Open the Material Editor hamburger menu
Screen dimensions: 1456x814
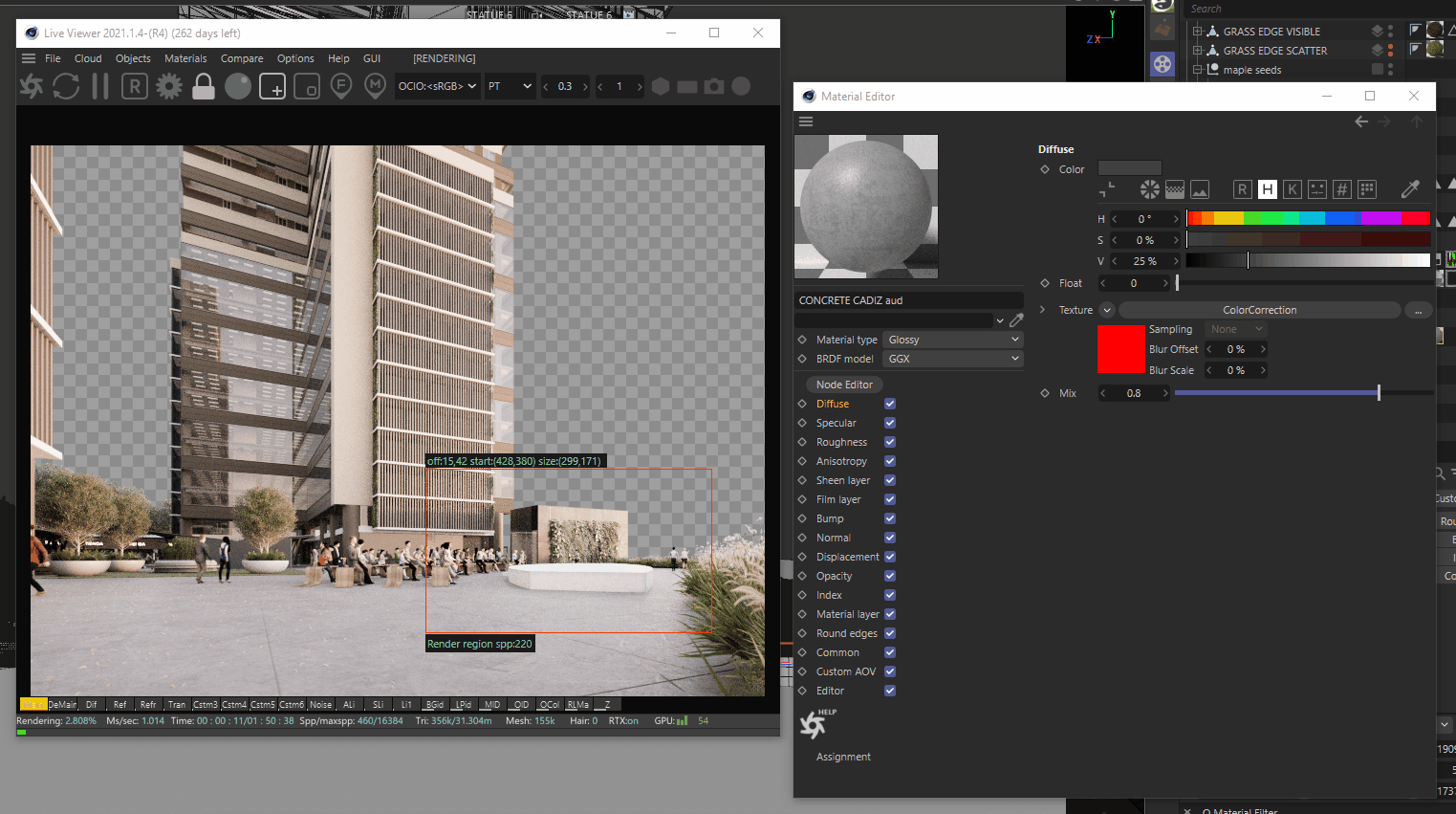click(806, 121)
